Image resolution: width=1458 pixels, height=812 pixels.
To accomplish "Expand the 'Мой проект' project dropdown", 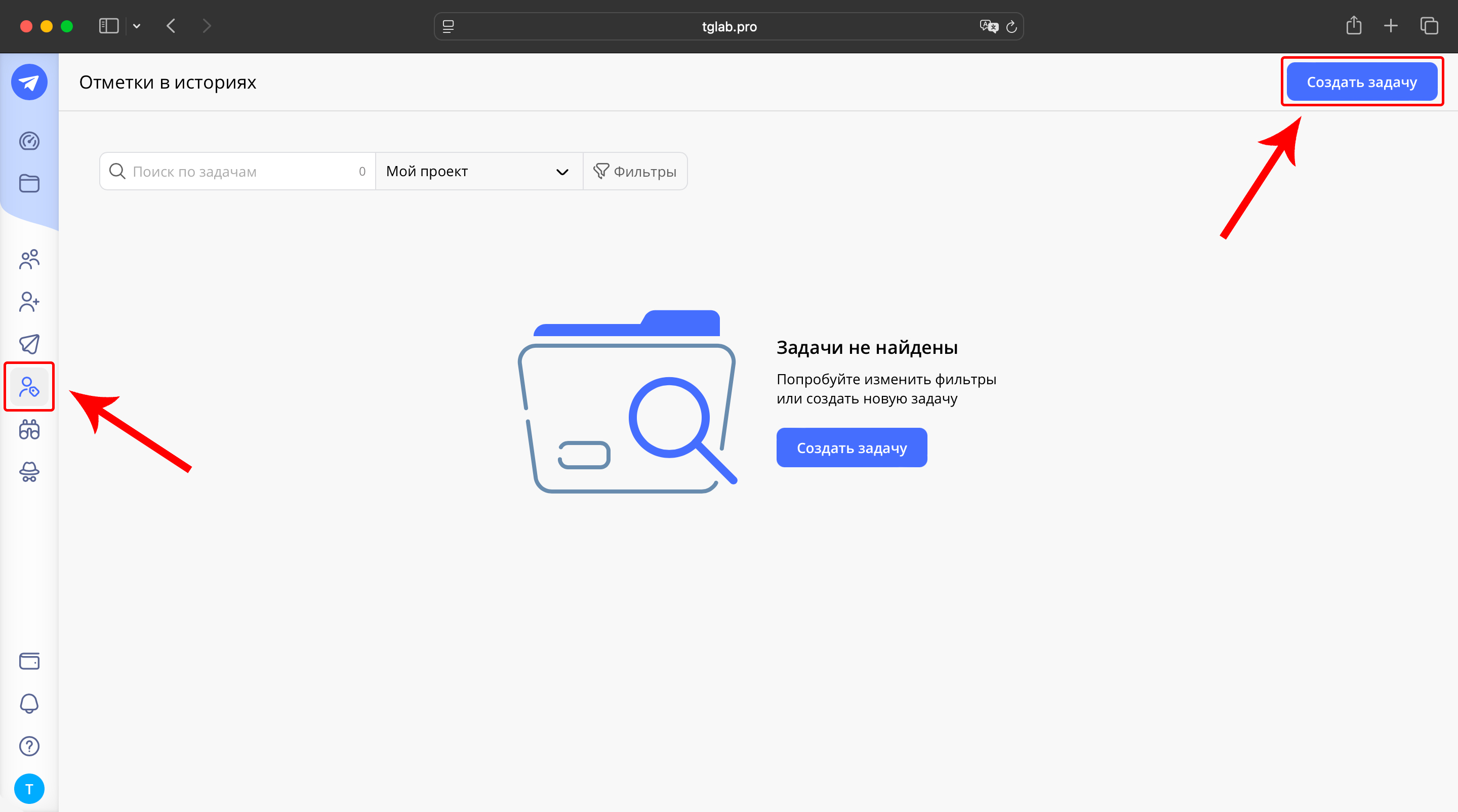I will click(x=478, y=172).
